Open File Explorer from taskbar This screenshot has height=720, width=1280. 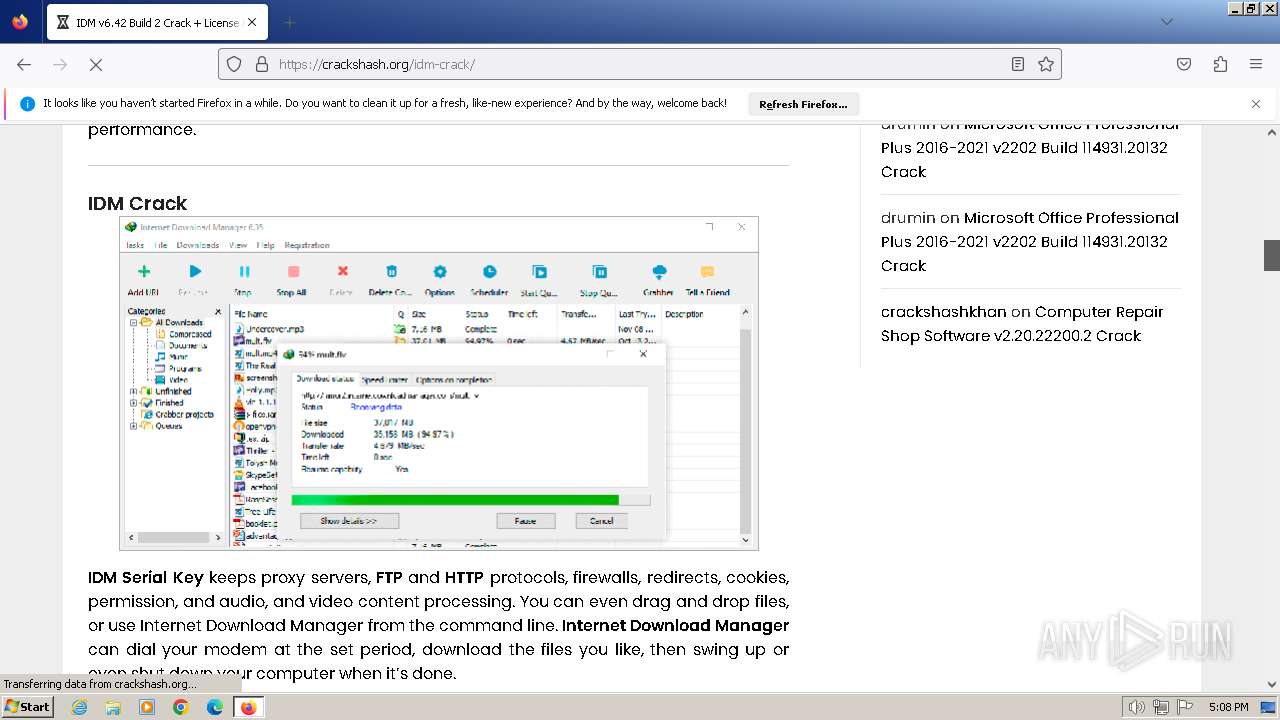113,707
